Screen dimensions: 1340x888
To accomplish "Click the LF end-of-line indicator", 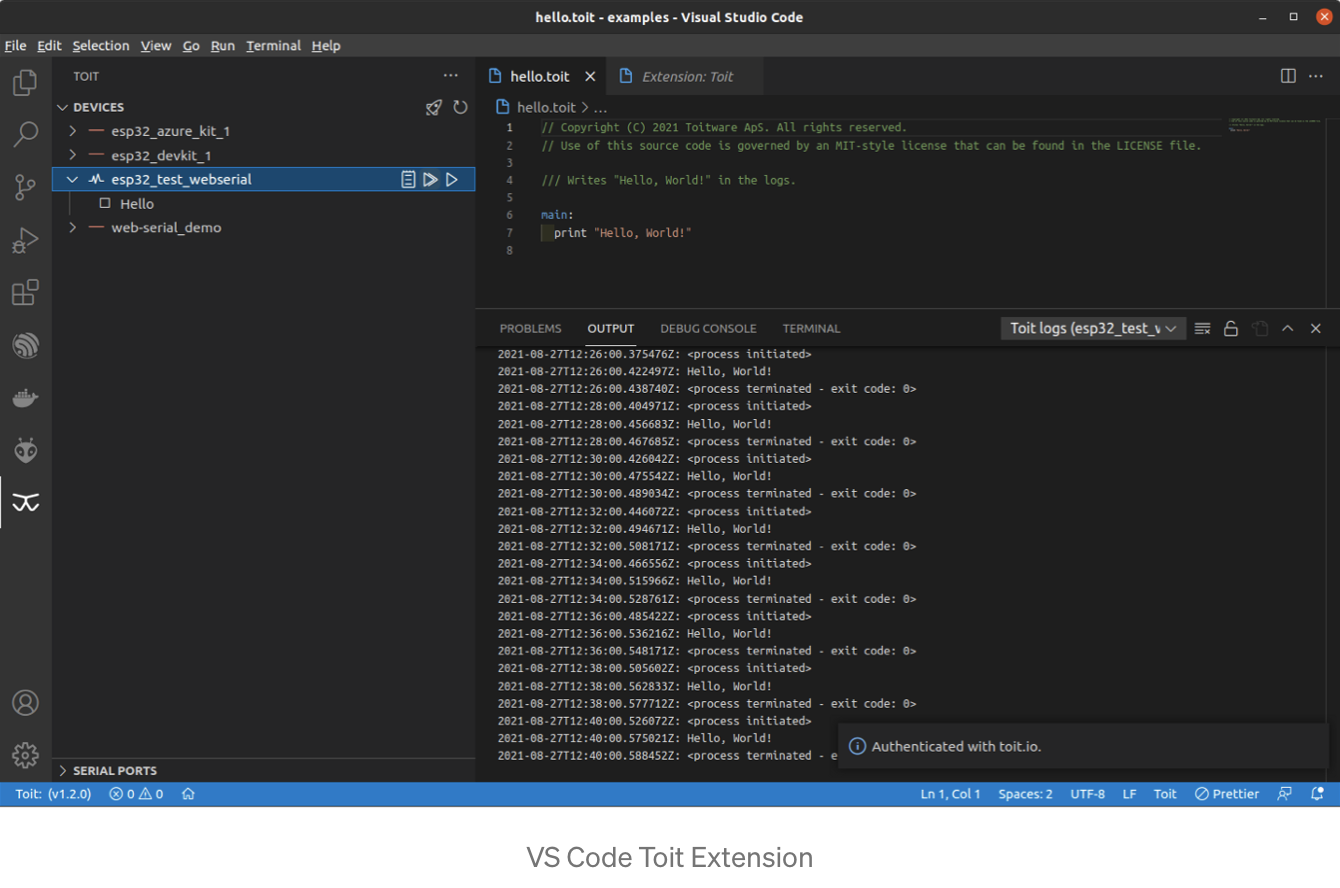I will [1129, 794].
